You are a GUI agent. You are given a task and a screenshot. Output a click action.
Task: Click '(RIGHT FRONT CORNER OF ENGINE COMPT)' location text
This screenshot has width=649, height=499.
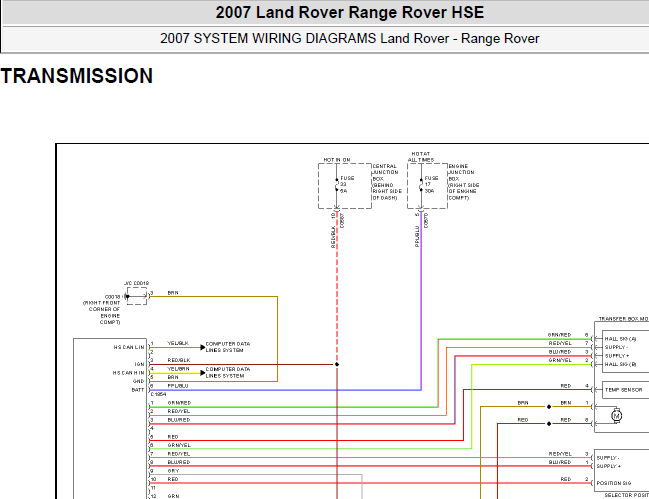tap(102, 312)
